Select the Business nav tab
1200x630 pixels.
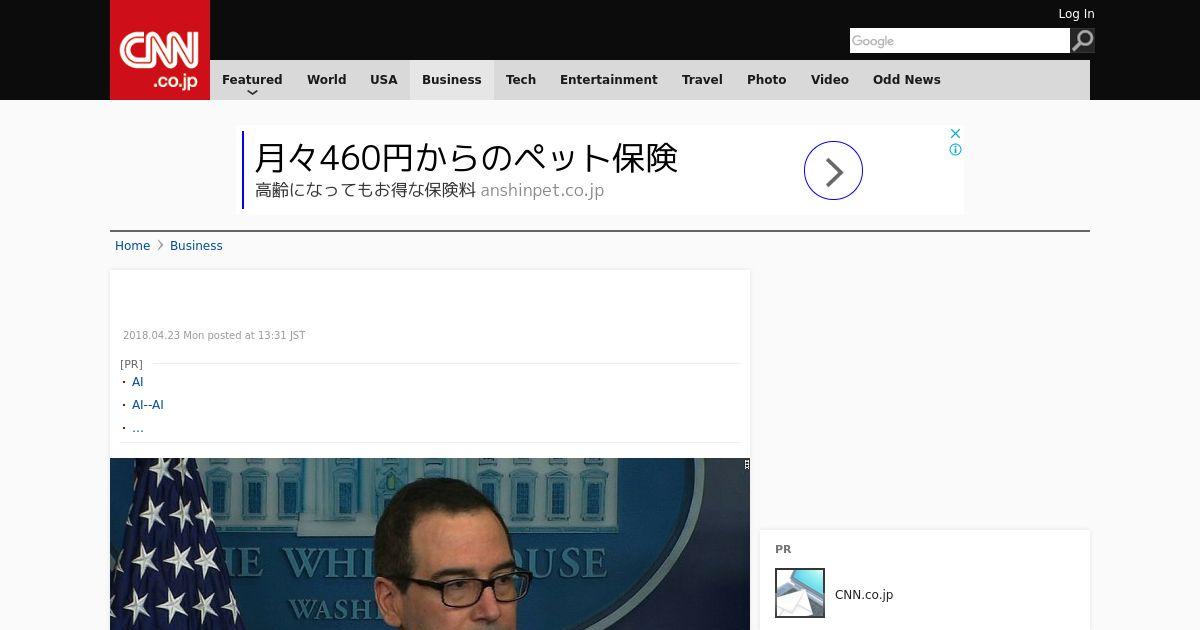(x=452, y=80)
